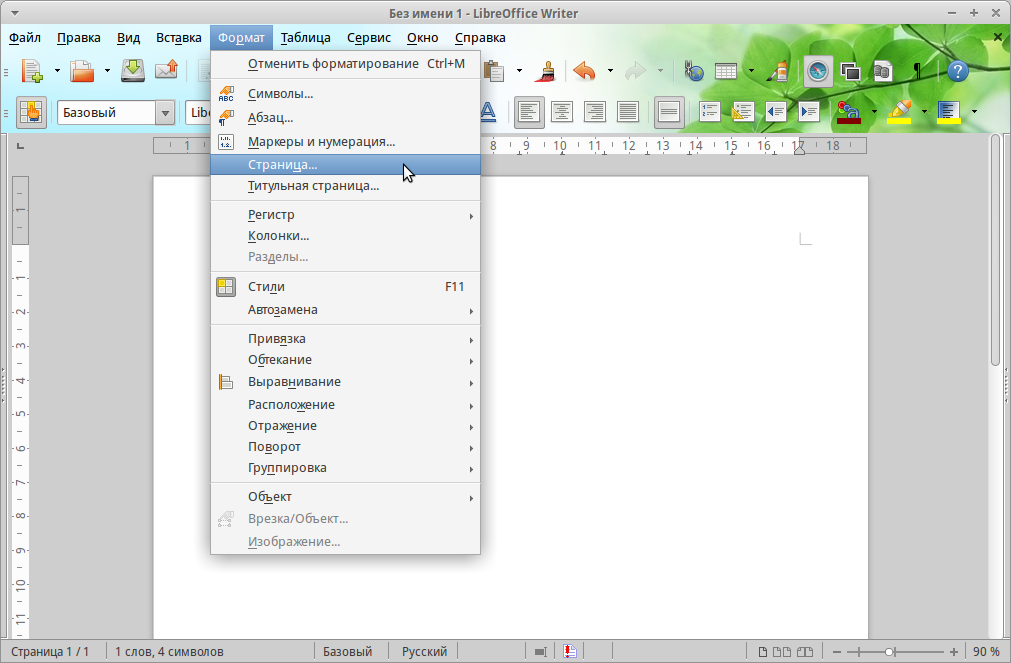Click the Insert table icon

[x=726, y=70]
